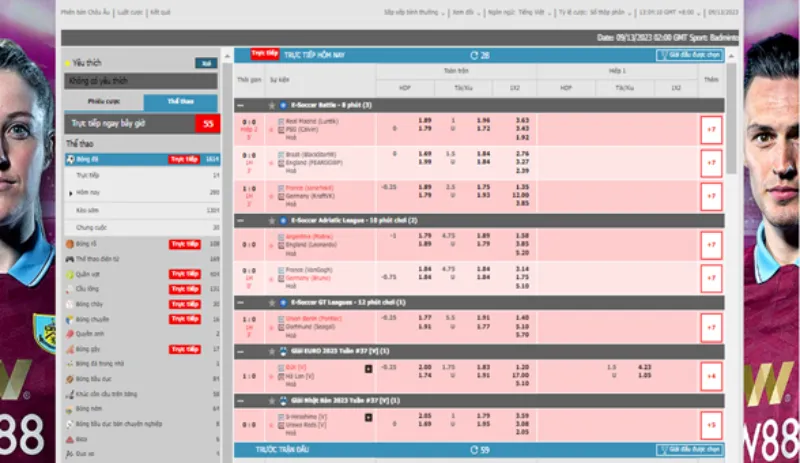Select the Trực tiếp submenu under football

coord(142,175)
